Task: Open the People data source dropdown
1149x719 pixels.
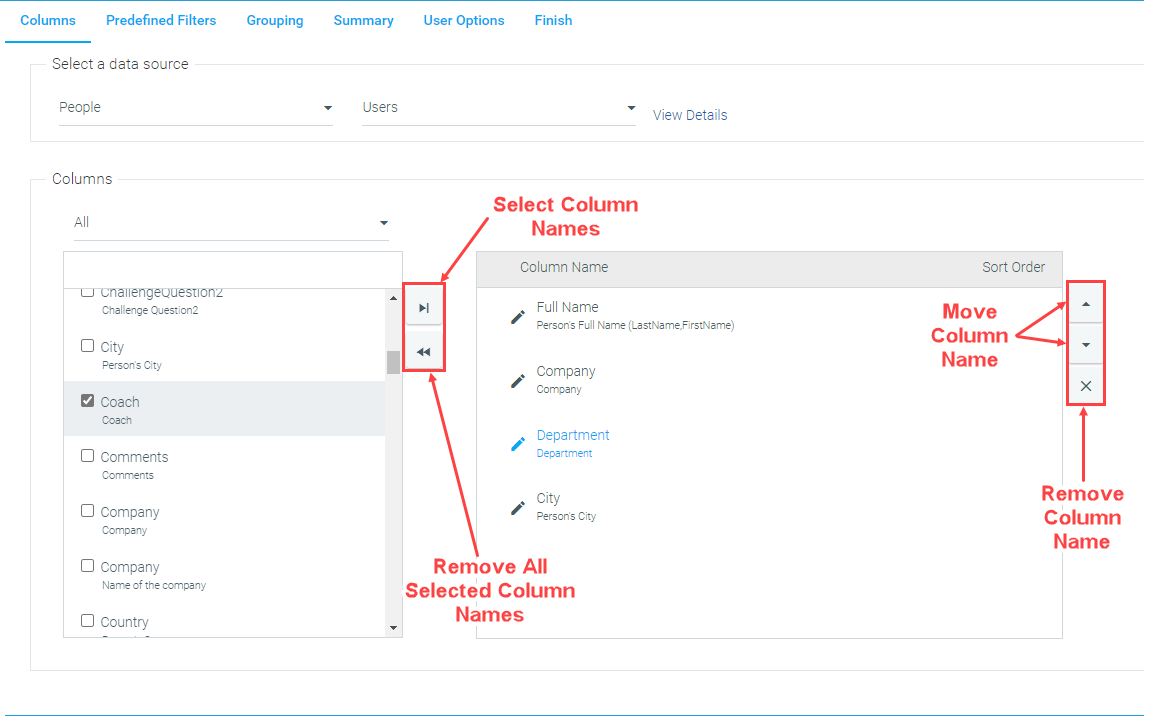Action: (x=195, y=108)
